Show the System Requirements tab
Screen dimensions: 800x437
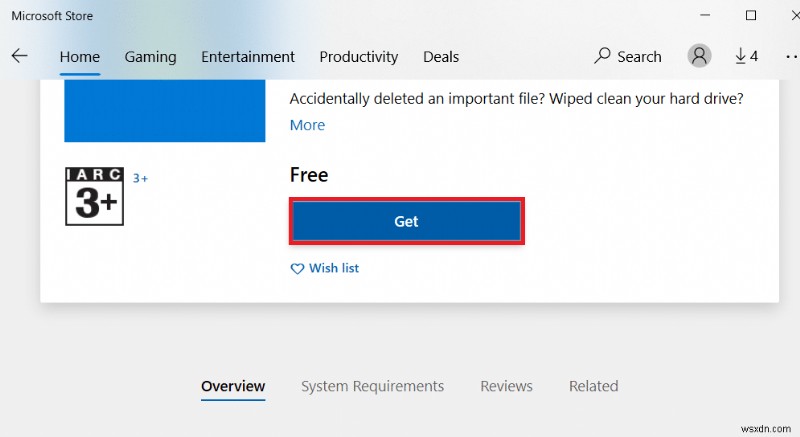372,386
